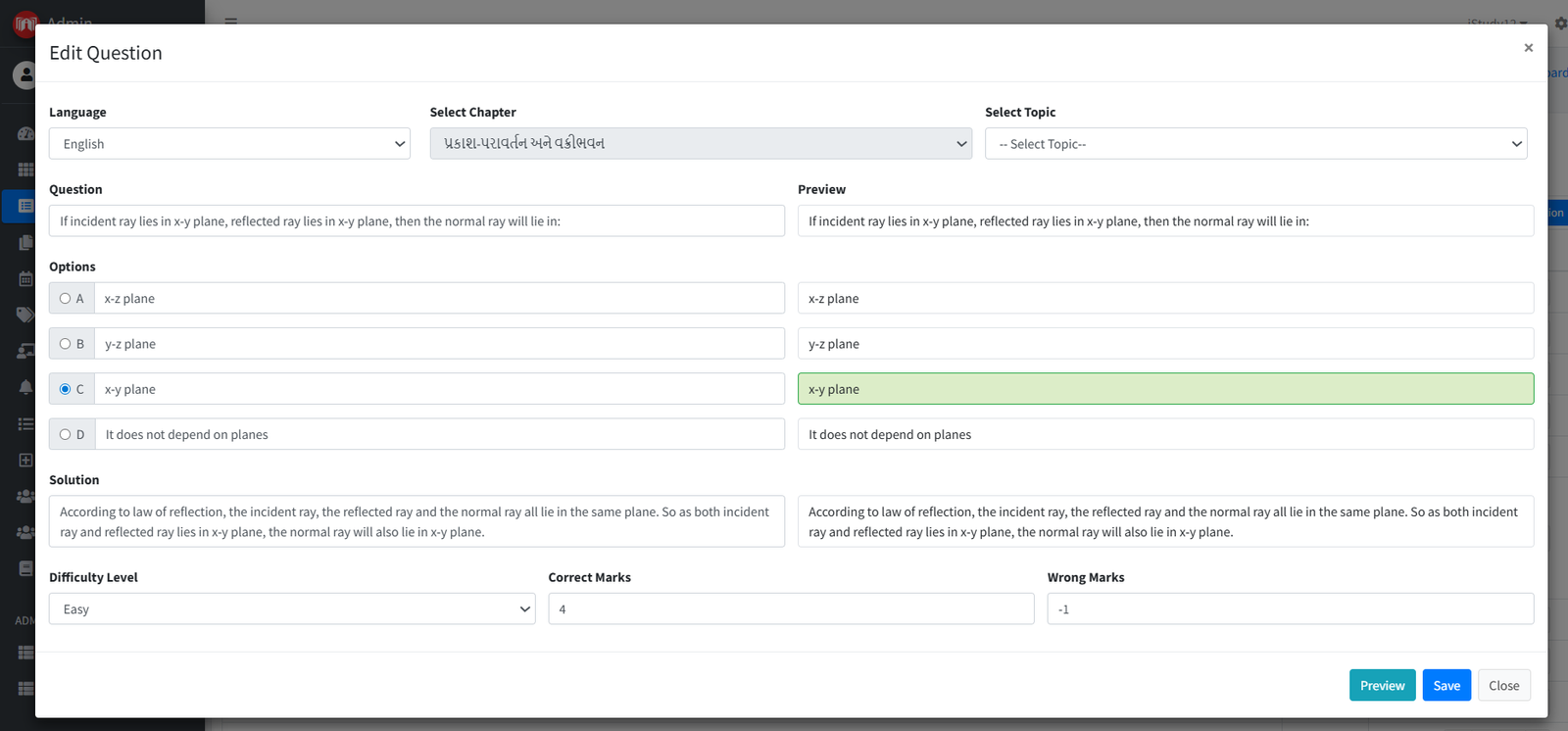The image size is (1568, 731).
Task: Click the plus-square icon in the sidebar
Action: point(25,460)
